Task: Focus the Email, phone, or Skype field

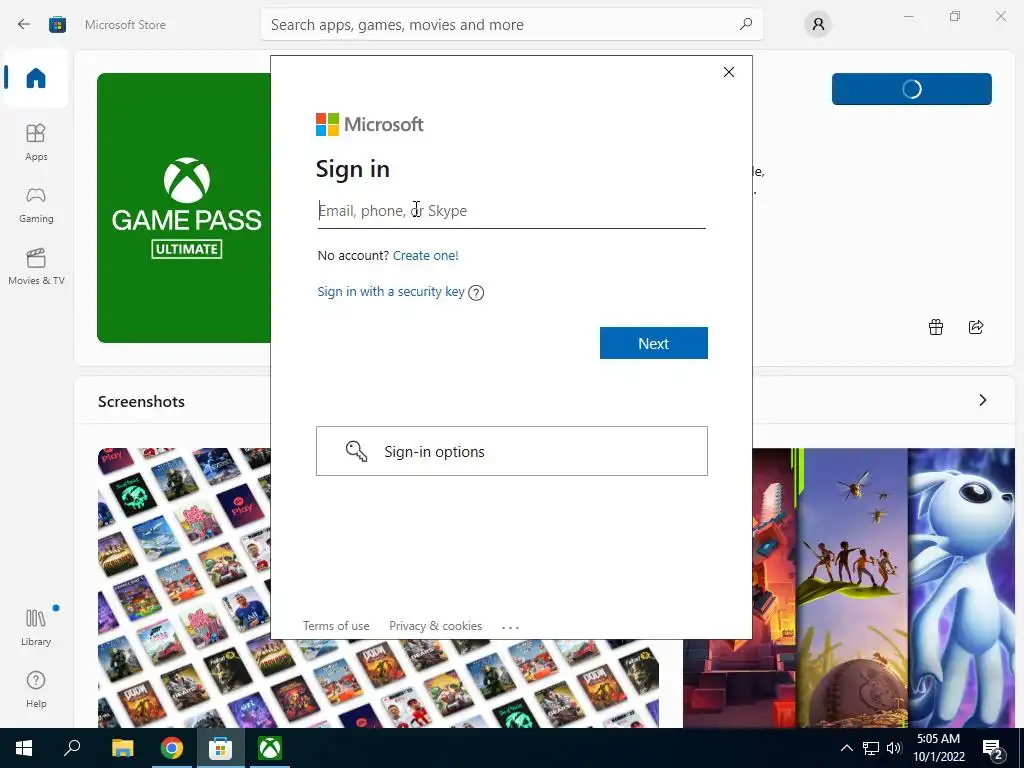Action: (x=511, y=211)
